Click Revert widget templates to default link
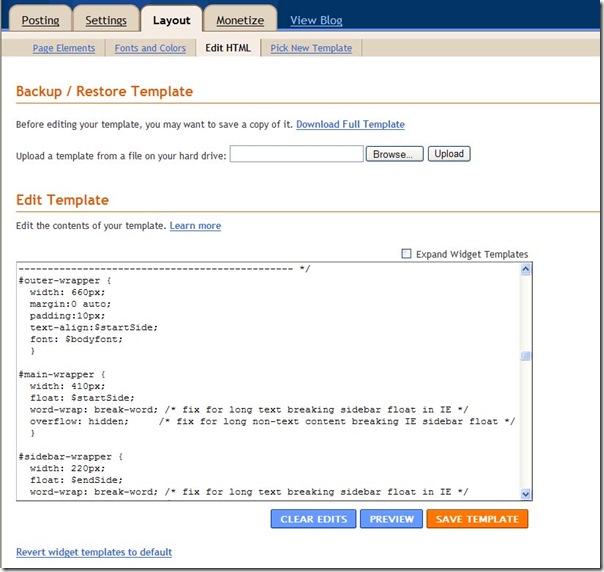This screenshot has width=604, height=572. point(94,552)
